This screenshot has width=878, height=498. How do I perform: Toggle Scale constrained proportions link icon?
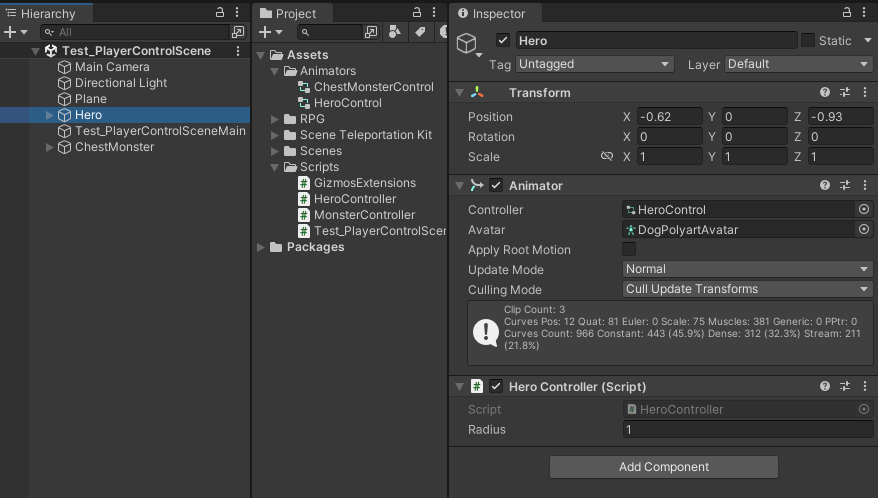[607, 156]
